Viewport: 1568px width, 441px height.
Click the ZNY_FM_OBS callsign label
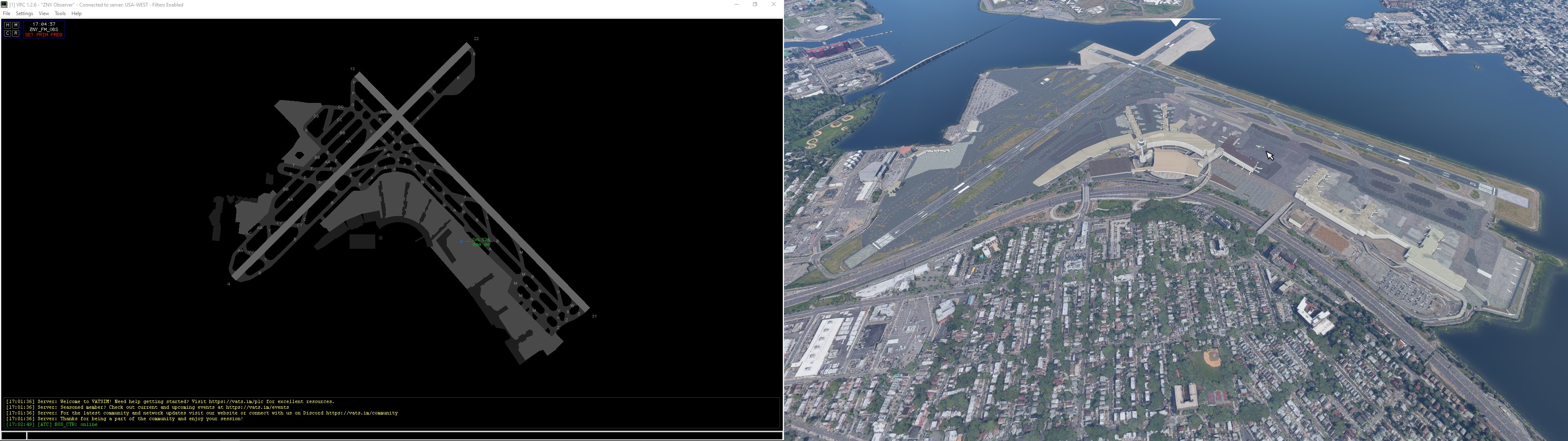[44, 29]
